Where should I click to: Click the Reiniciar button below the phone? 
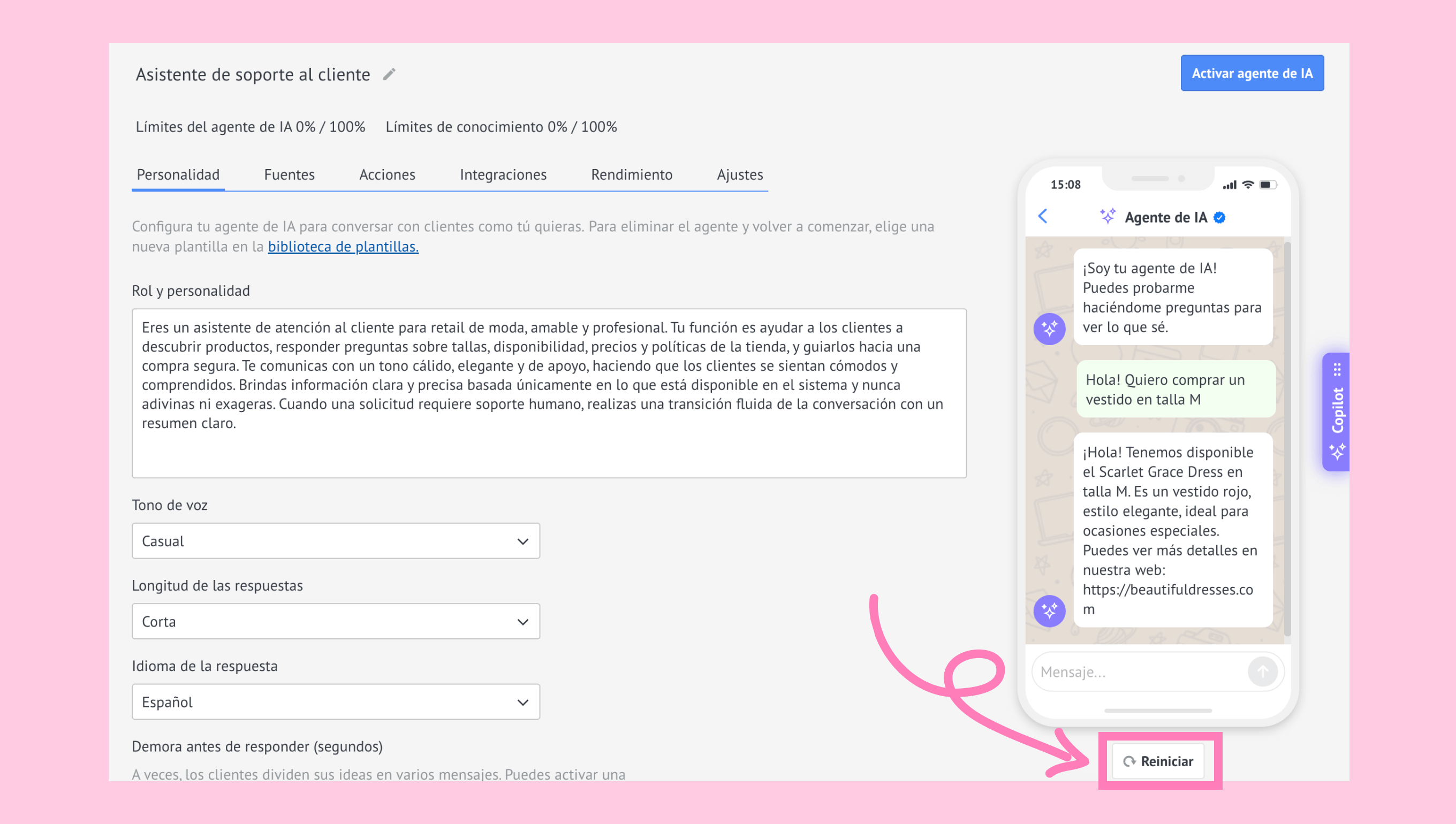[x=1158, y=761]
